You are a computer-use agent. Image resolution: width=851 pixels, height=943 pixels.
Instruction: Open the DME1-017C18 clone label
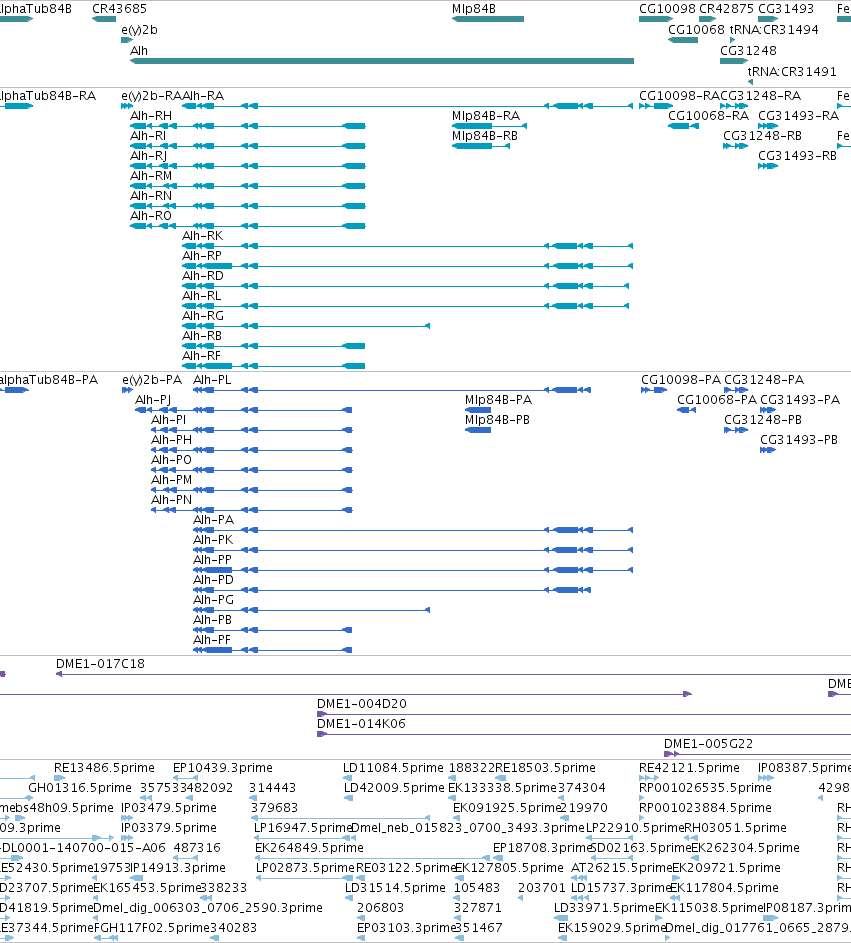100,664
